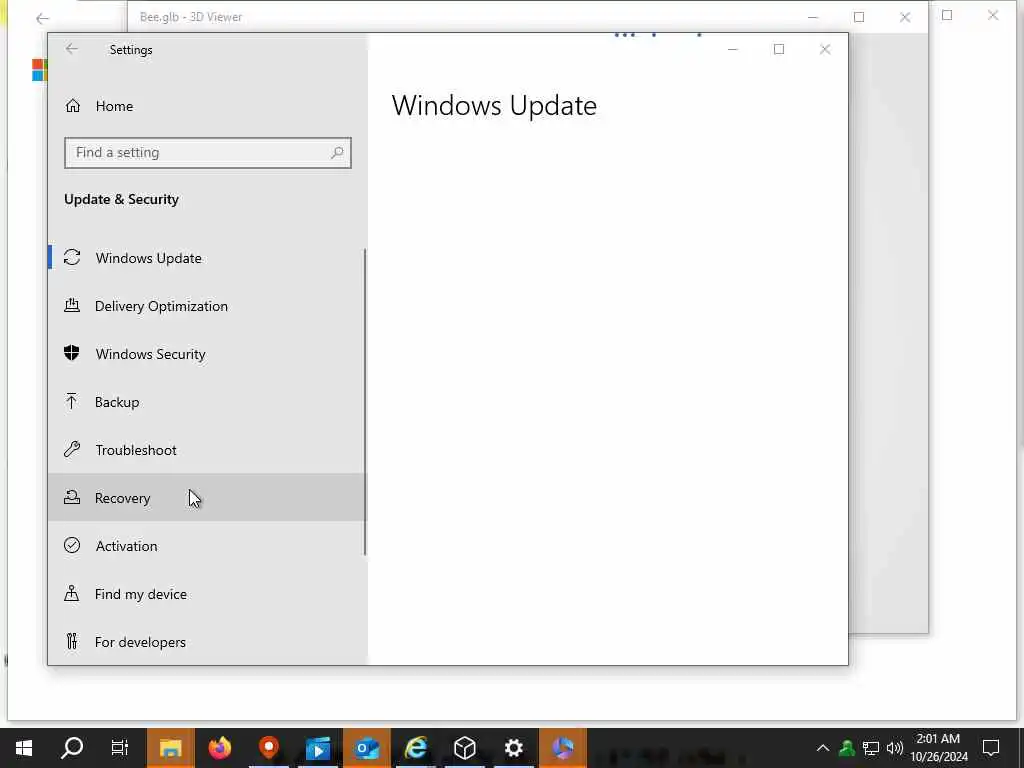1024x768 pixels.
Task: Click the Recovery icon in sidebar
Action: (72, 498)
